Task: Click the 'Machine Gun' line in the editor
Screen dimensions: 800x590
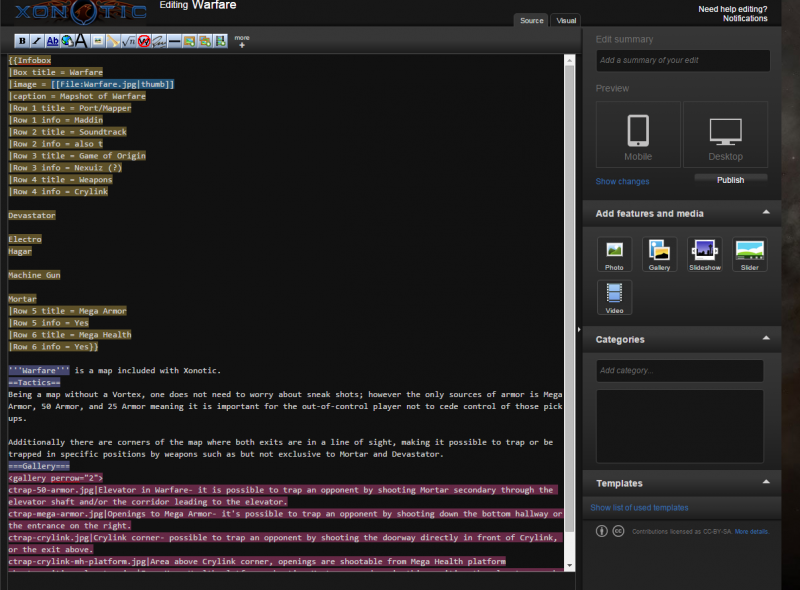Action: click(34, 275)
